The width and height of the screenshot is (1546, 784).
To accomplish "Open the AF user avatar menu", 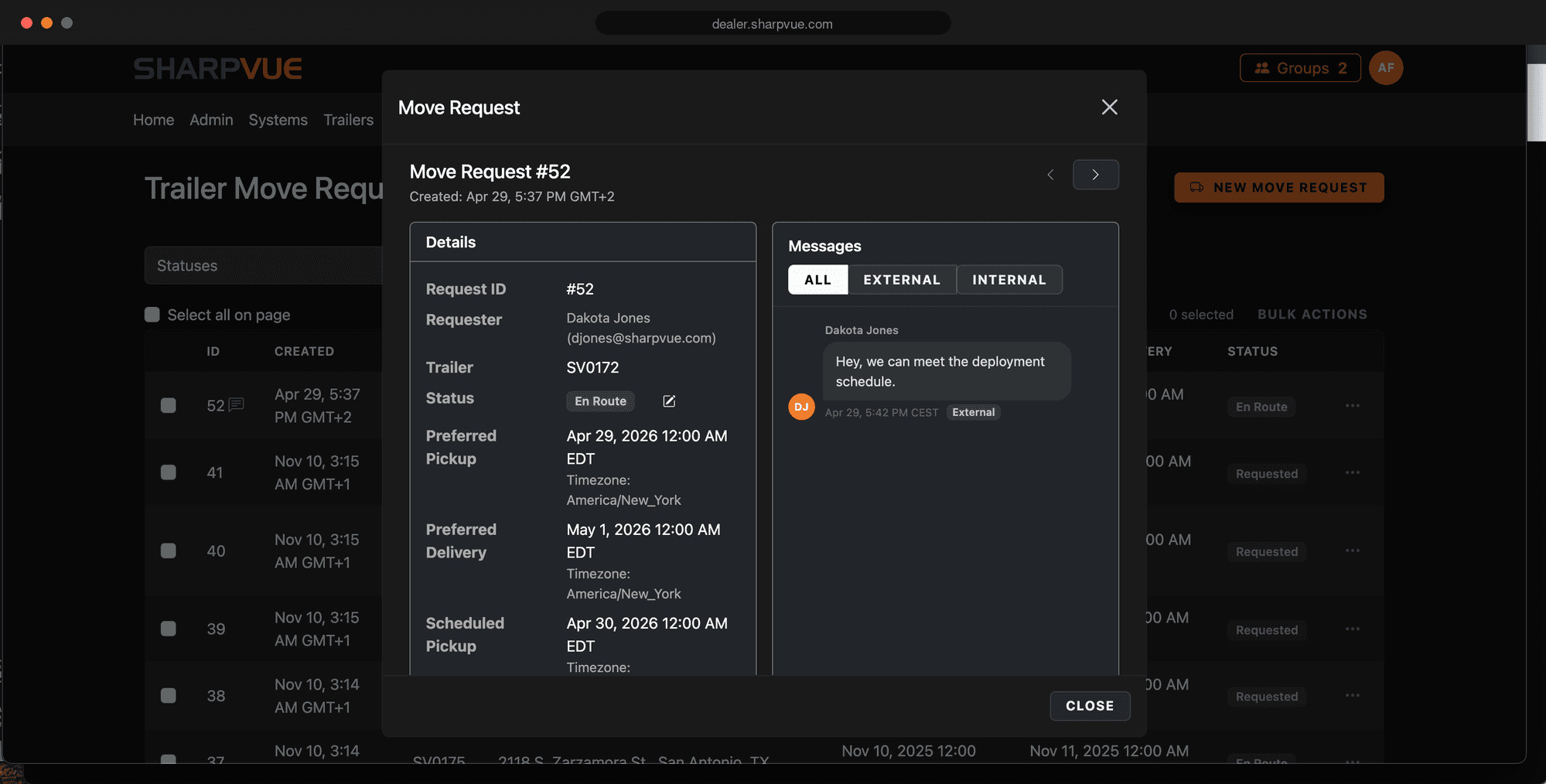I will (1386, 68).
